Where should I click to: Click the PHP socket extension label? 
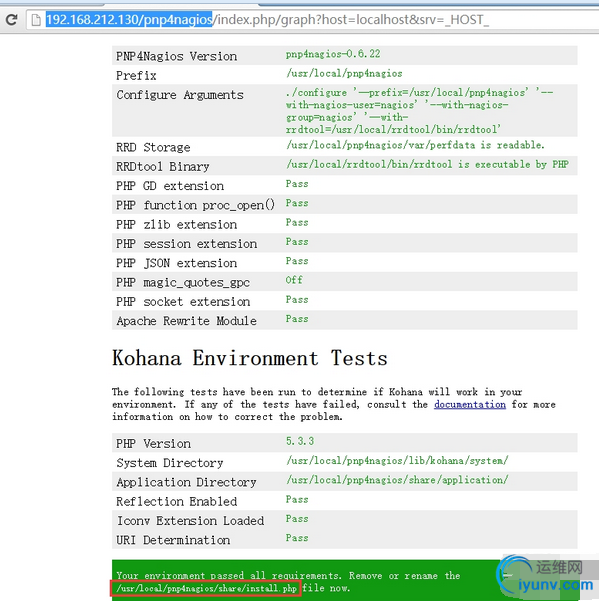(x=183, y=302)
